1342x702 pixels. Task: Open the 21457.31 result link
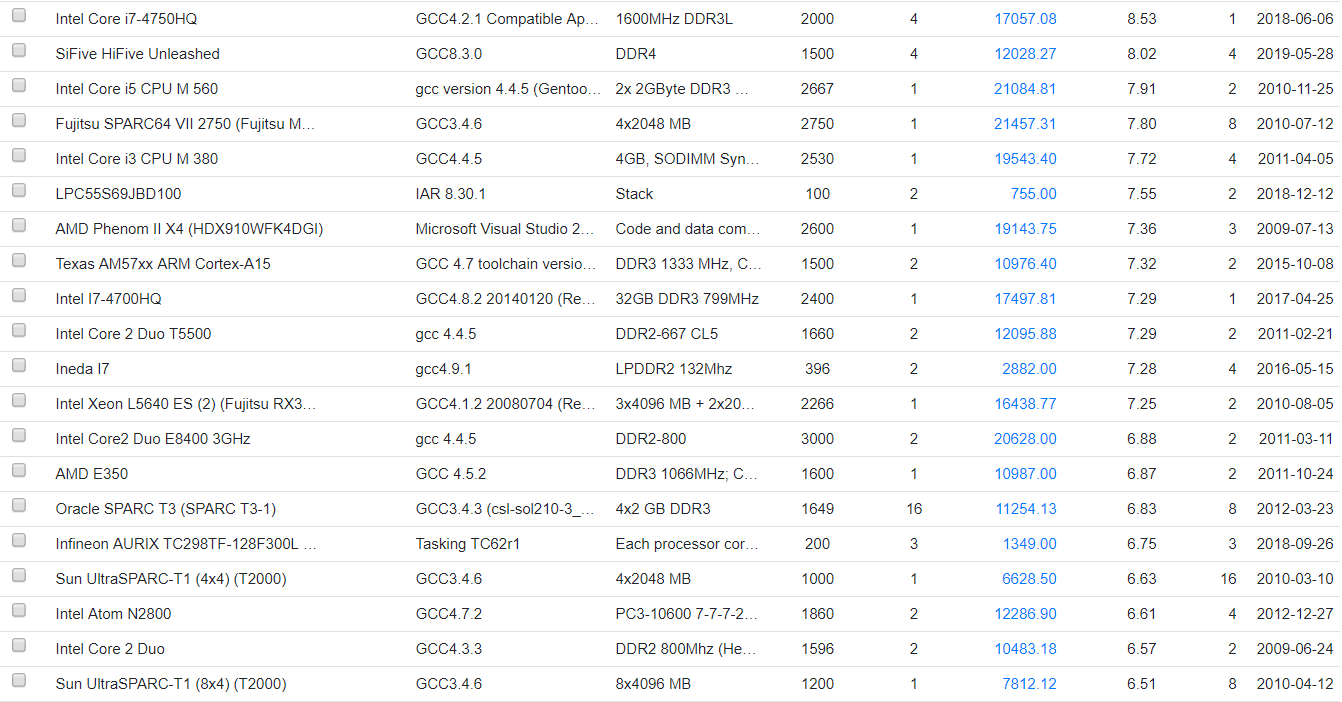[1025, 124]
